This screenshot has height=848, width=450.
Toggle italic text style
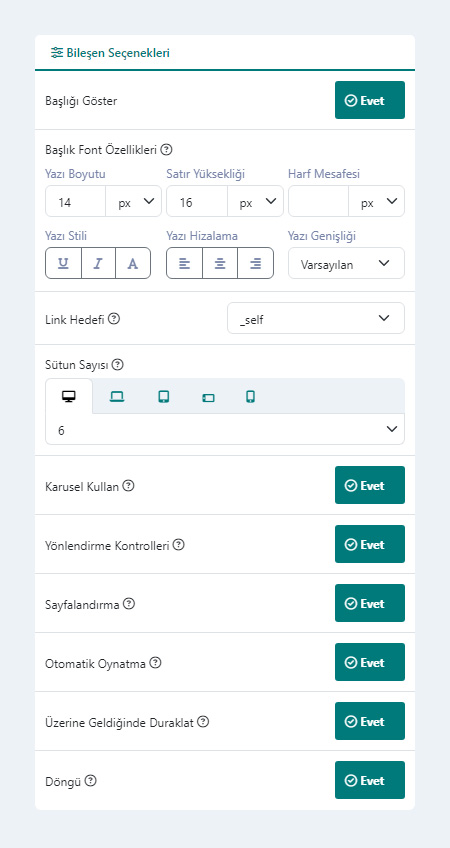click(x=98, y=263)
